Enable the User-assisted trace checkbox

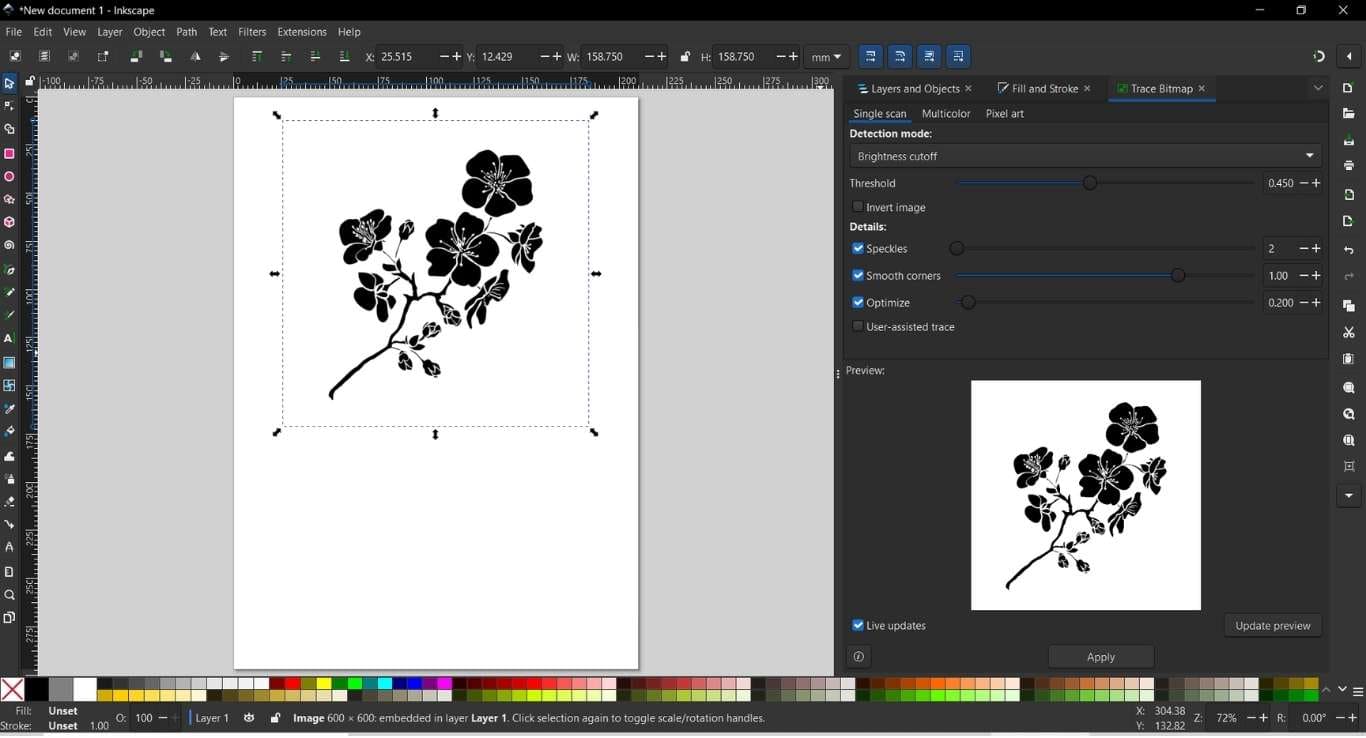tap(858, 326)
